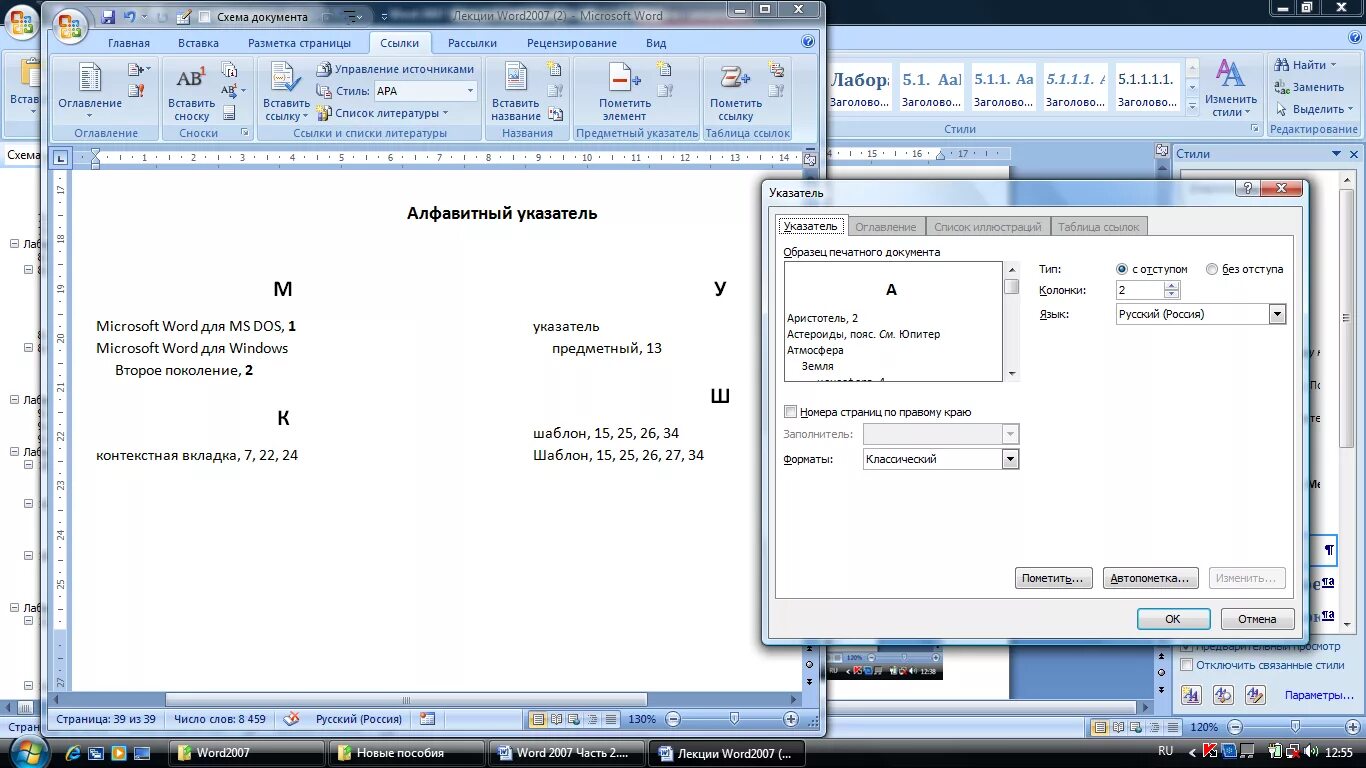Open the 'Сноски' group dialog launcher

244,132
